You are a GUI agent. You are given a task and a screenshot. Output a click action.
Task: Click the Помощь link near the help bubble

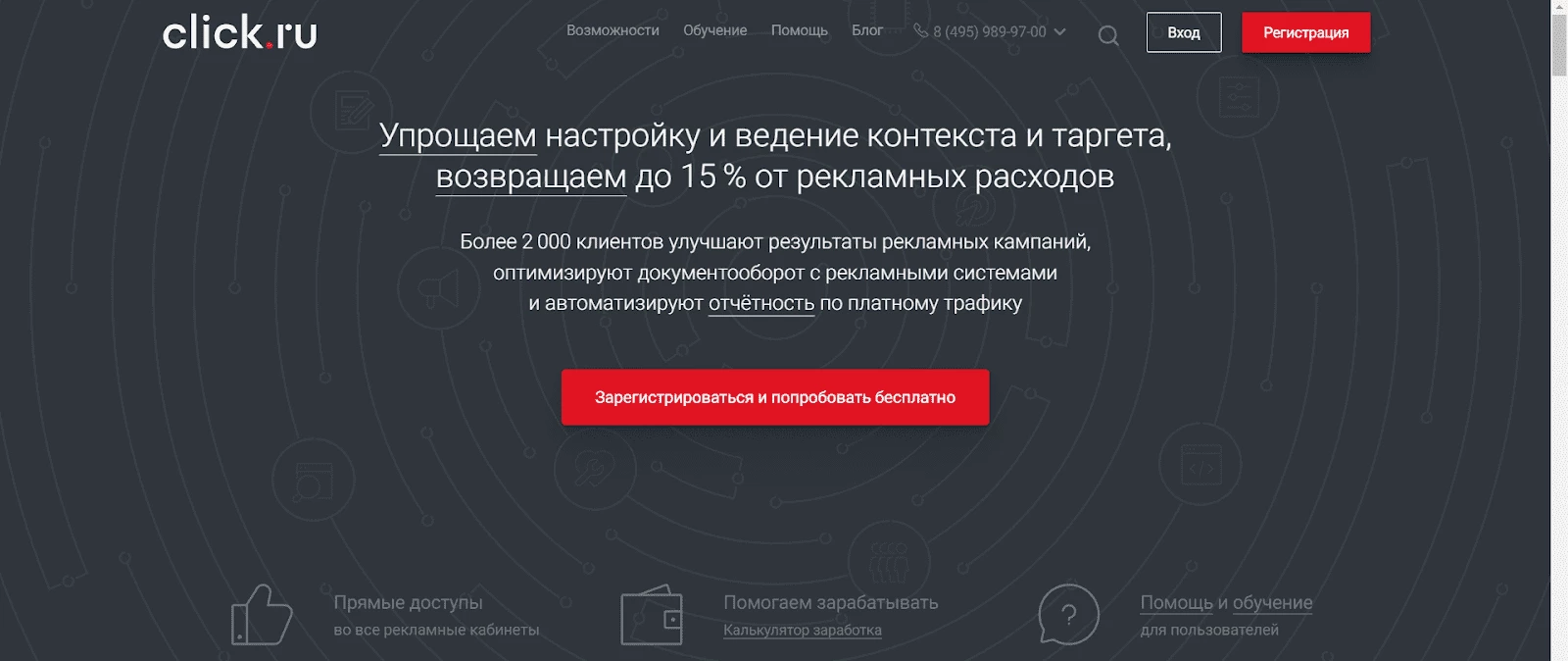[x=1176, y=602]
